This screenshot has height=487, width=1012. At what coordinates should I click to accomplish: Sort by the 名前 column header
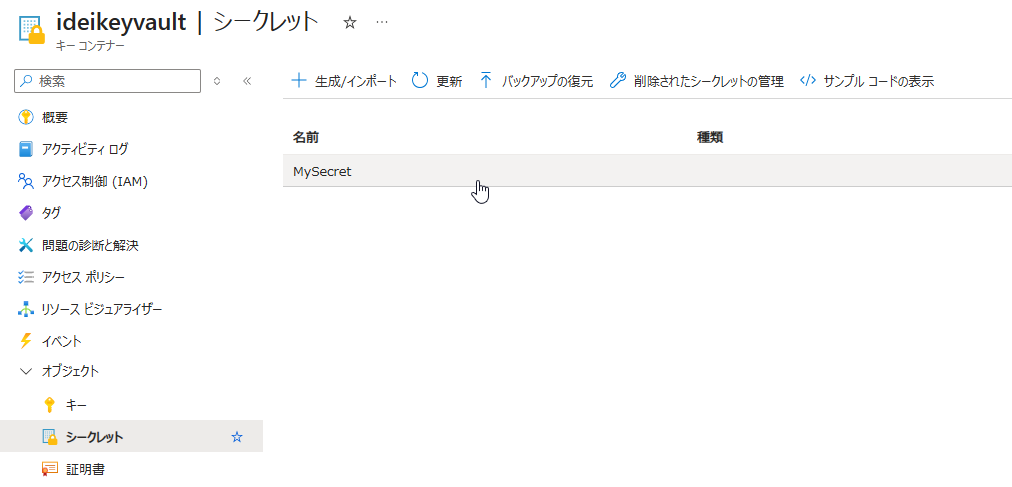[305, 137]
